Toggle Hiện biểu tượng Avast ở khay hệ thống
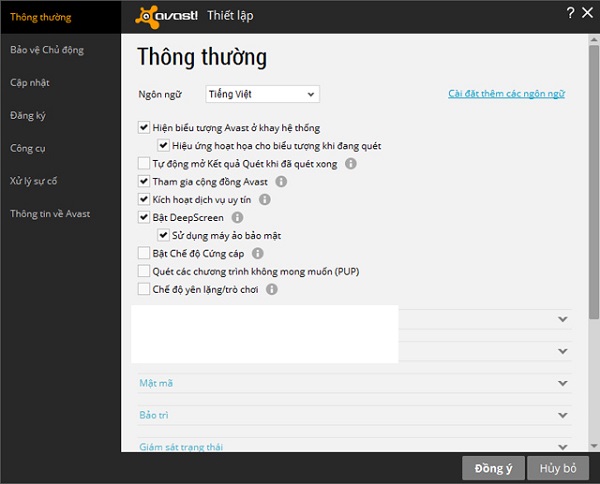 click(x=144, y=127)
